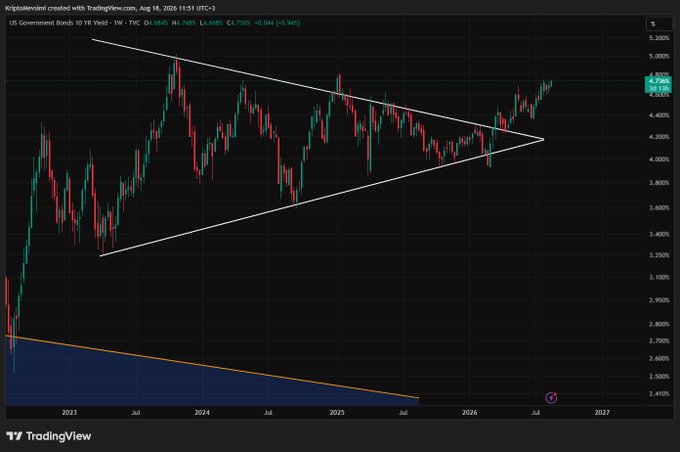Click the 2025 time axis label
Image resolution: width=680 pixels, height=452 pixels.
point(337,412)
